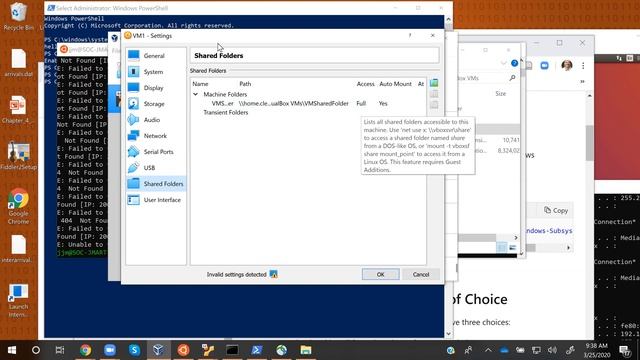
Task: Open the Ubuntu taskbar icon
Action: pyautogui.click(x=183, y=350)
